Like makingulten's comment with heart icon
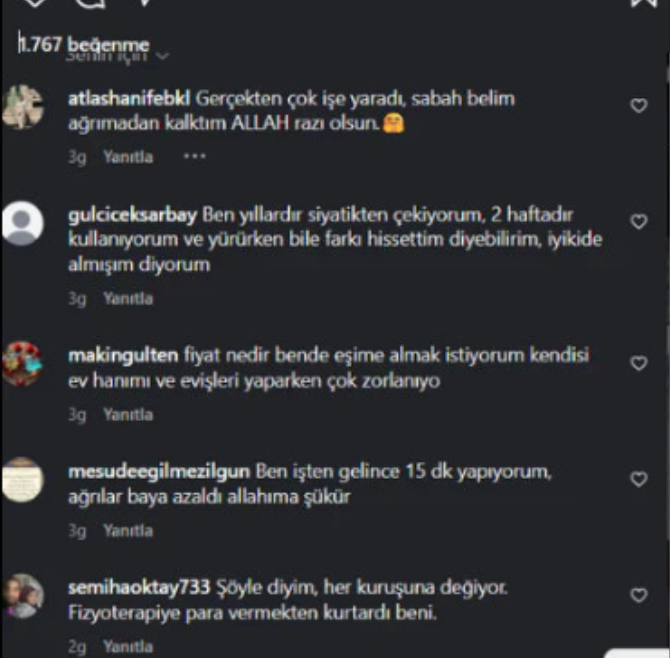This screenshot has width=670, height=658. click(639, 363)
